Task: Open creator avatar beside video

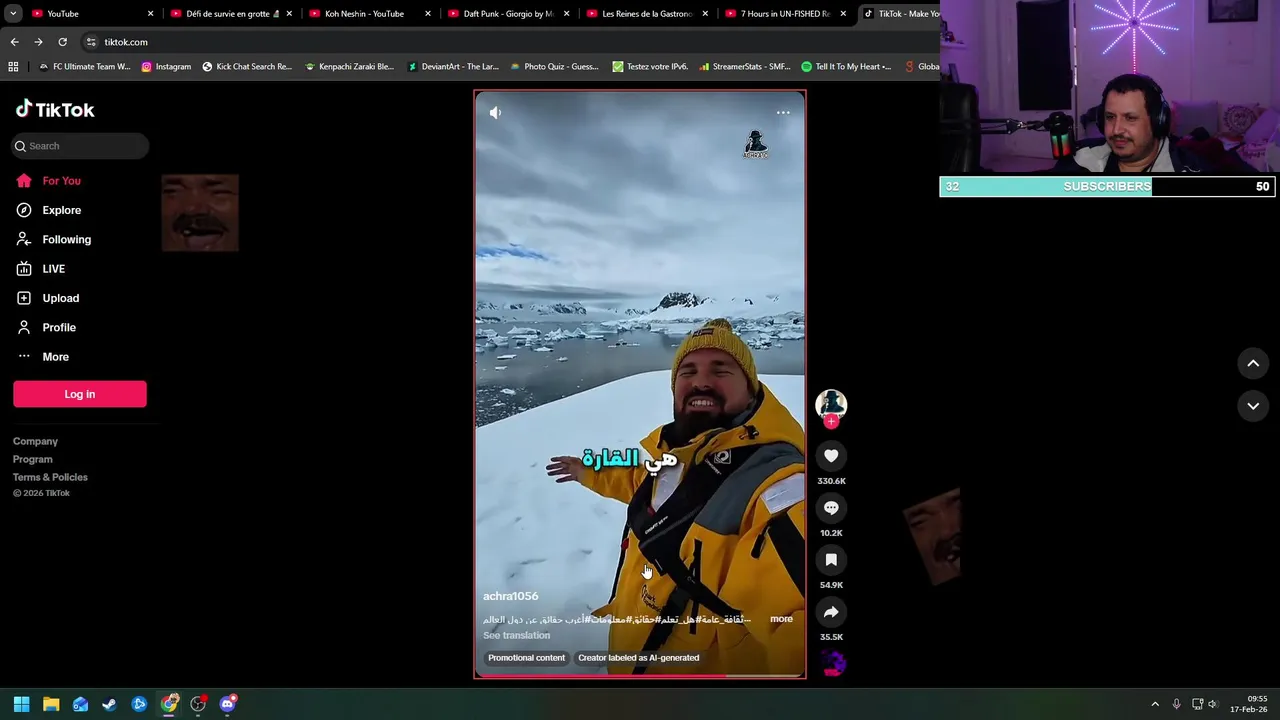Action: tap(831, 404)
